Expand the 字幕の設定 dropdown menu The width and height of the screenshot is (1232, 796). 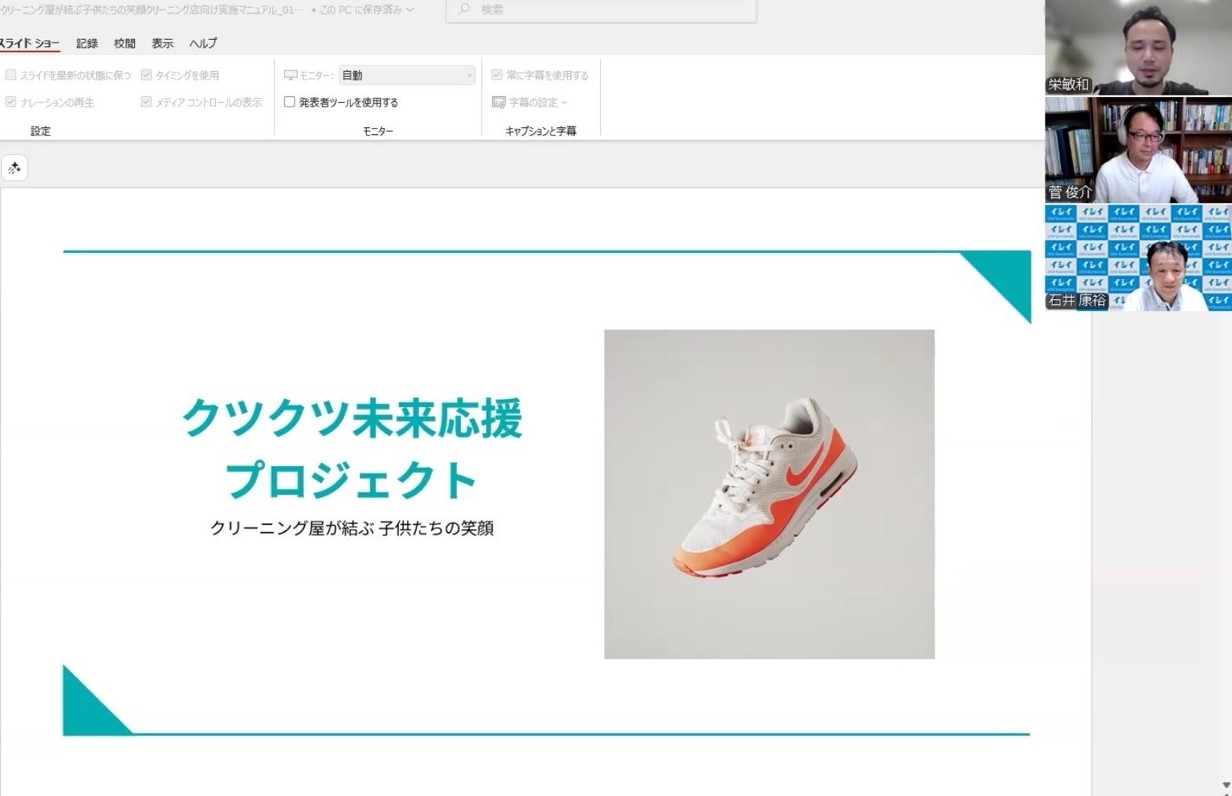click(564, 102)
